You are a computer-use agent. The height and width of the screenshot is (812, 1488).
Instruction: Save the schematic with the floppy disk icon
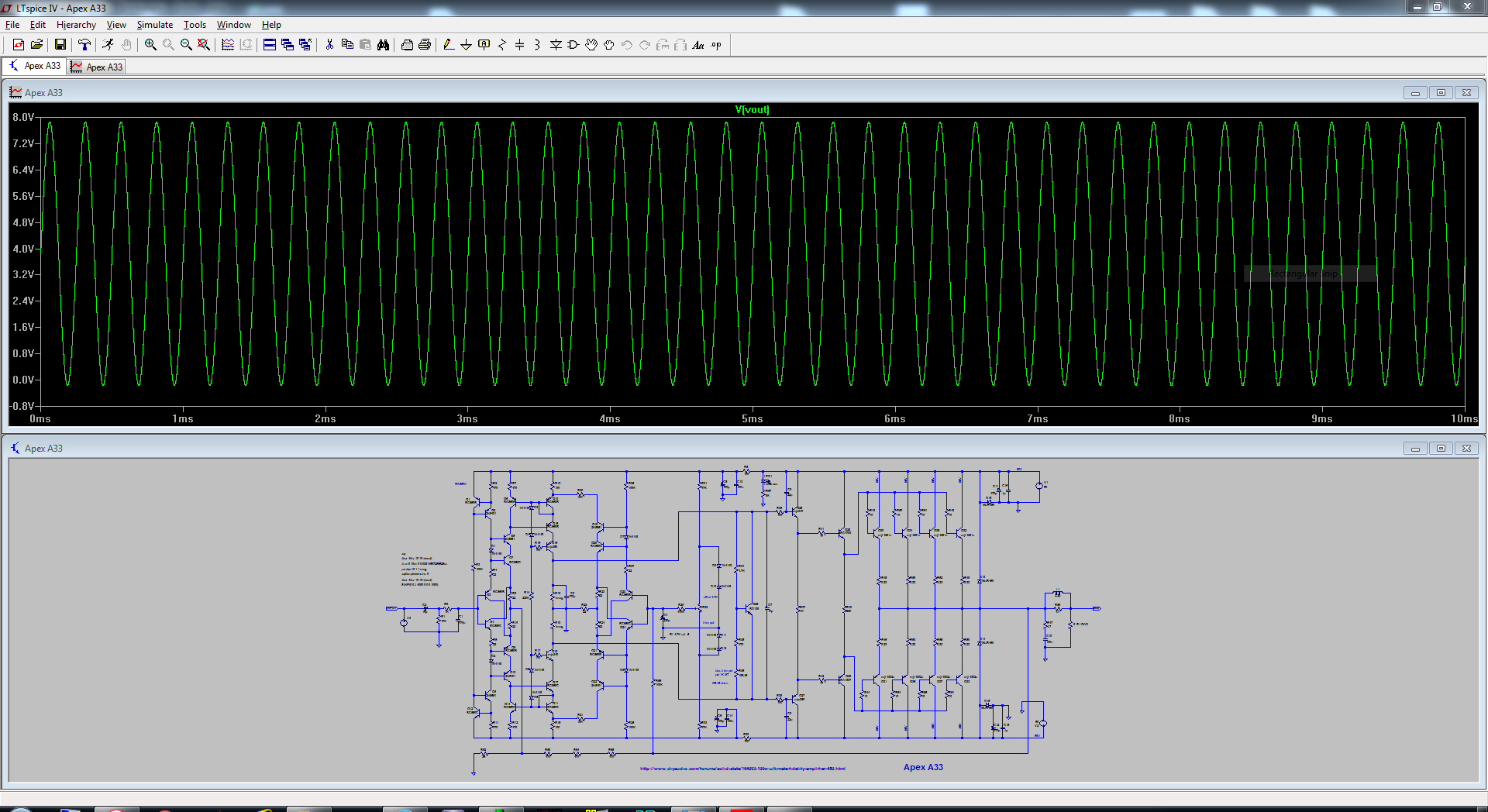(x=60, y=45)
